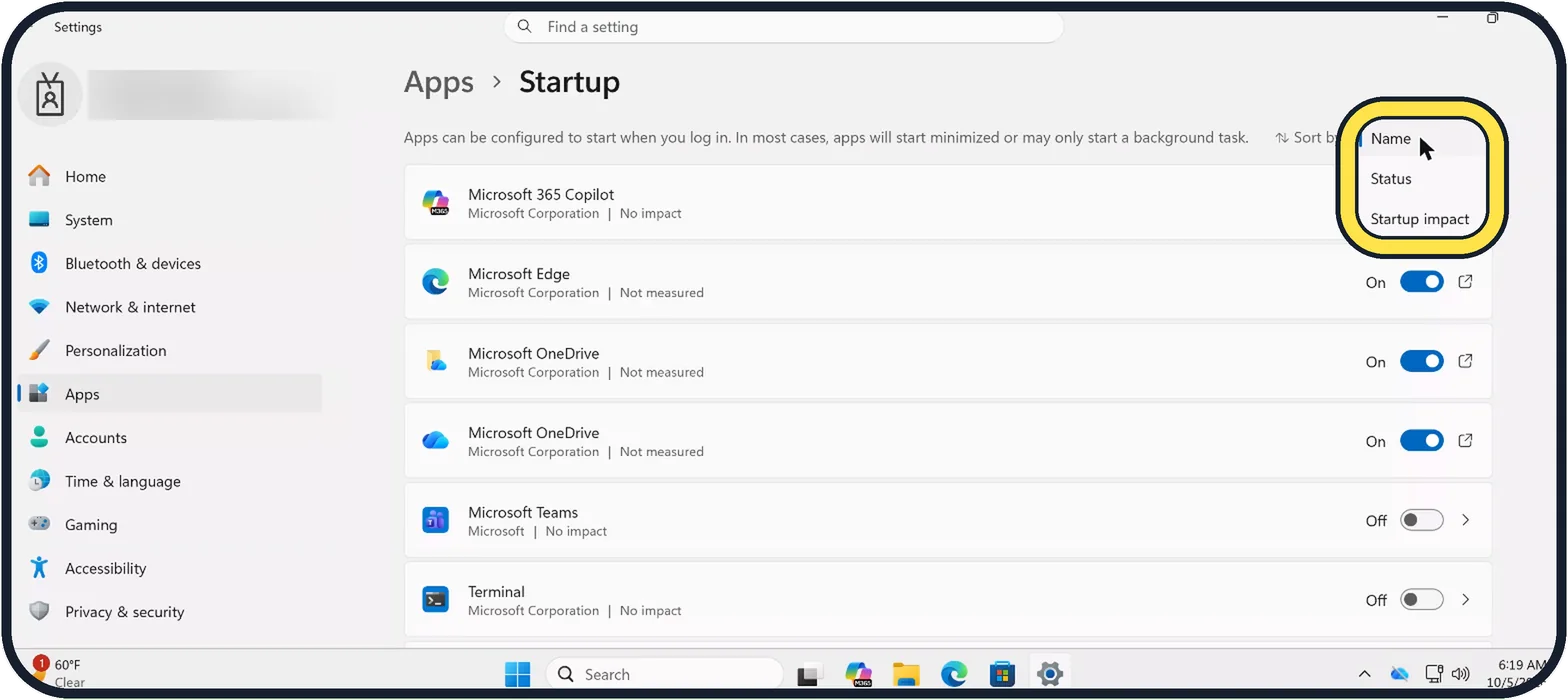This screenshot has height=700, width=1568.
Task: Open external link for Microsoft Edge row
Action: [1465, 282]
